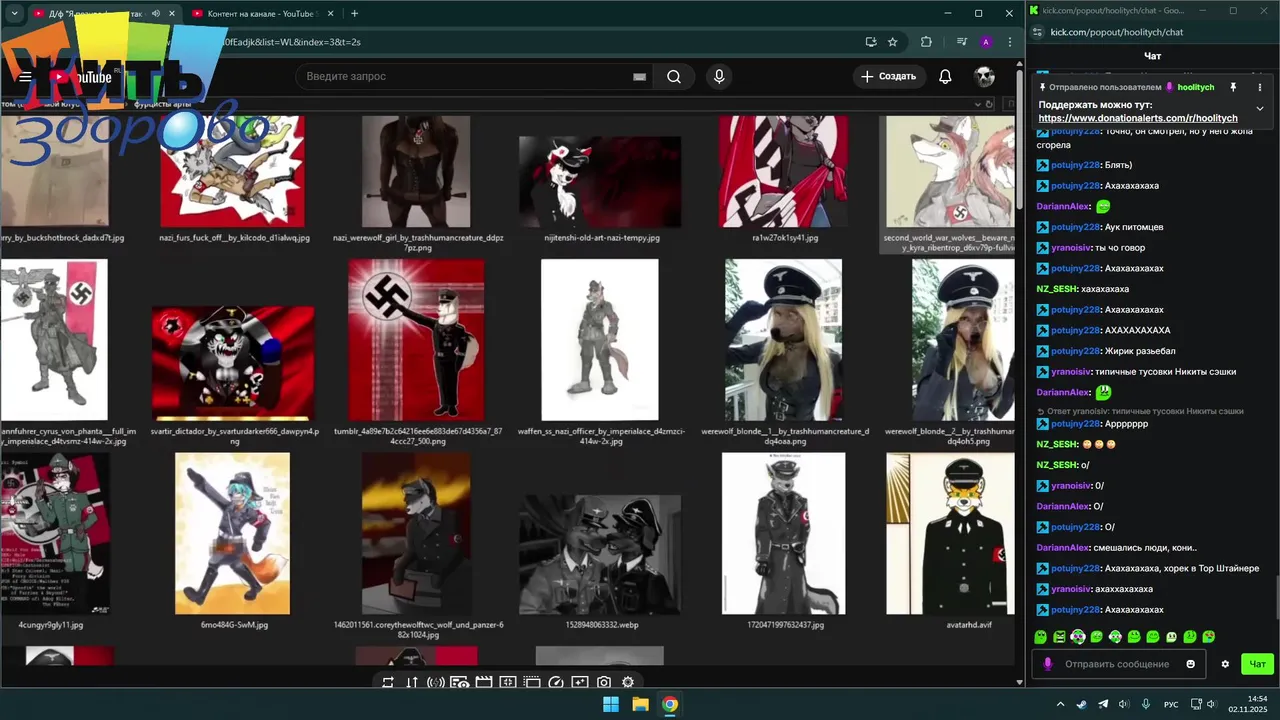Open YouTube notifications bell
This screenshot has width=1280, height=720.
click(945, 77)
